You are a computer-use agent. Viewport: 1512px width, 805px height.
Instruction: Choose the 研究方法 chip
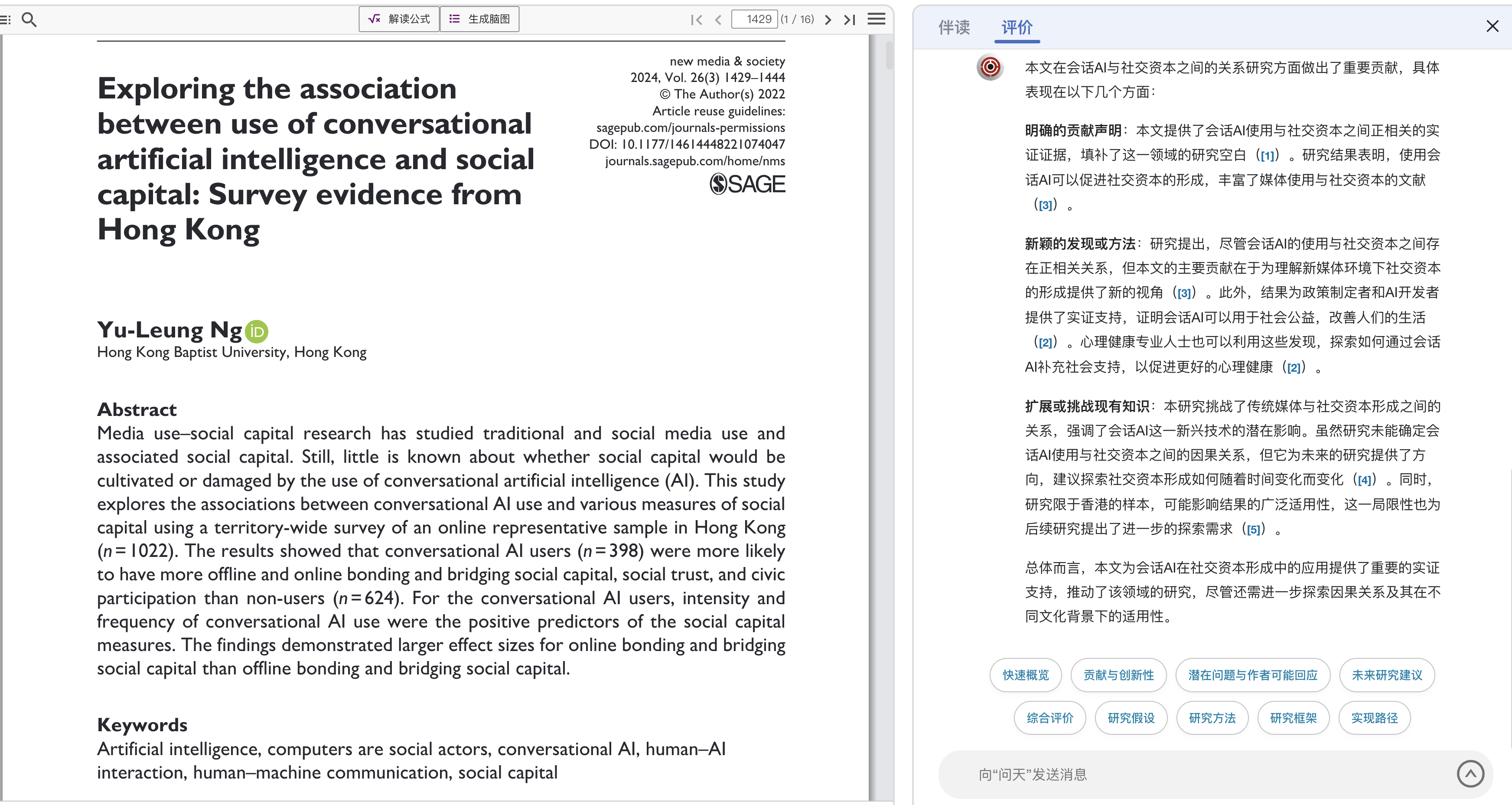(1212, 717)
